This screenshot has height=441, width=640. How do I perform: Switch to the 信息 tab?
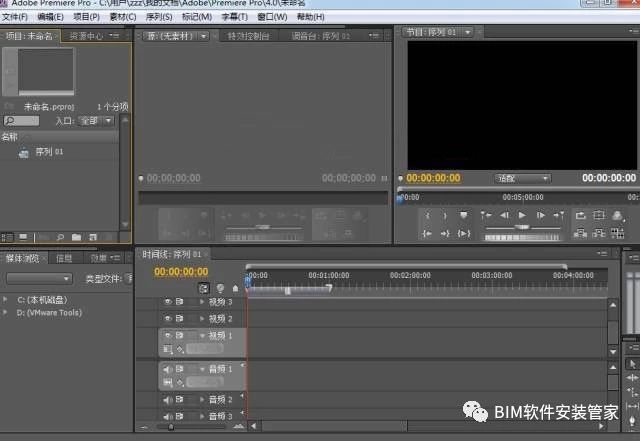(64, 258)
